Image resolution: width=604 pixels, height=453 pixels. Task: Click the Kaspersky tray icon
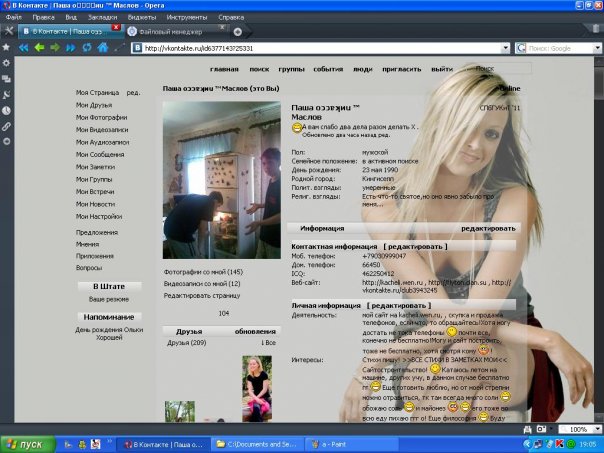(x=559, y=445)
